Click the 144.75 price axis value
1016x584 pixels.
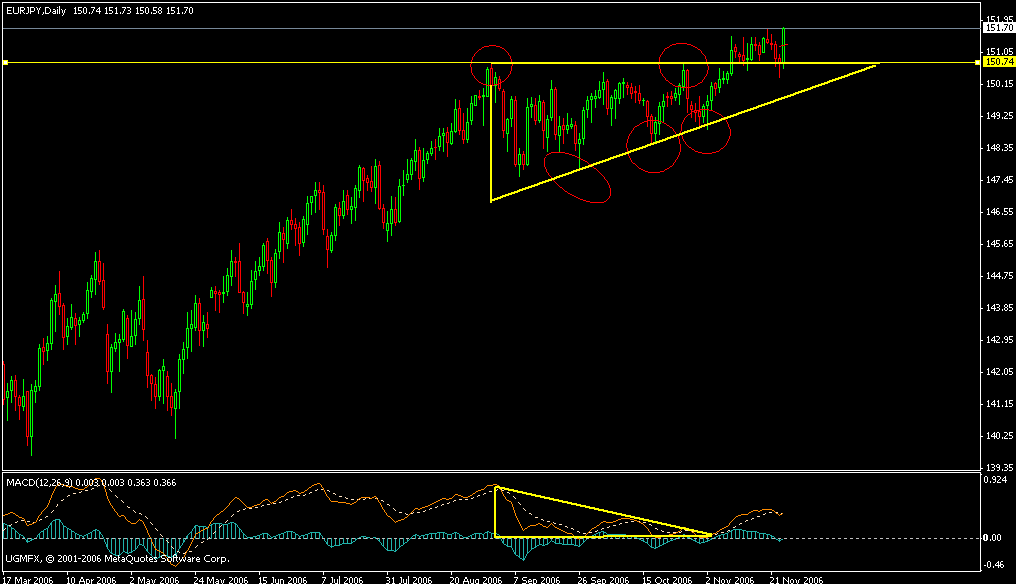[x=1000, y=275]
